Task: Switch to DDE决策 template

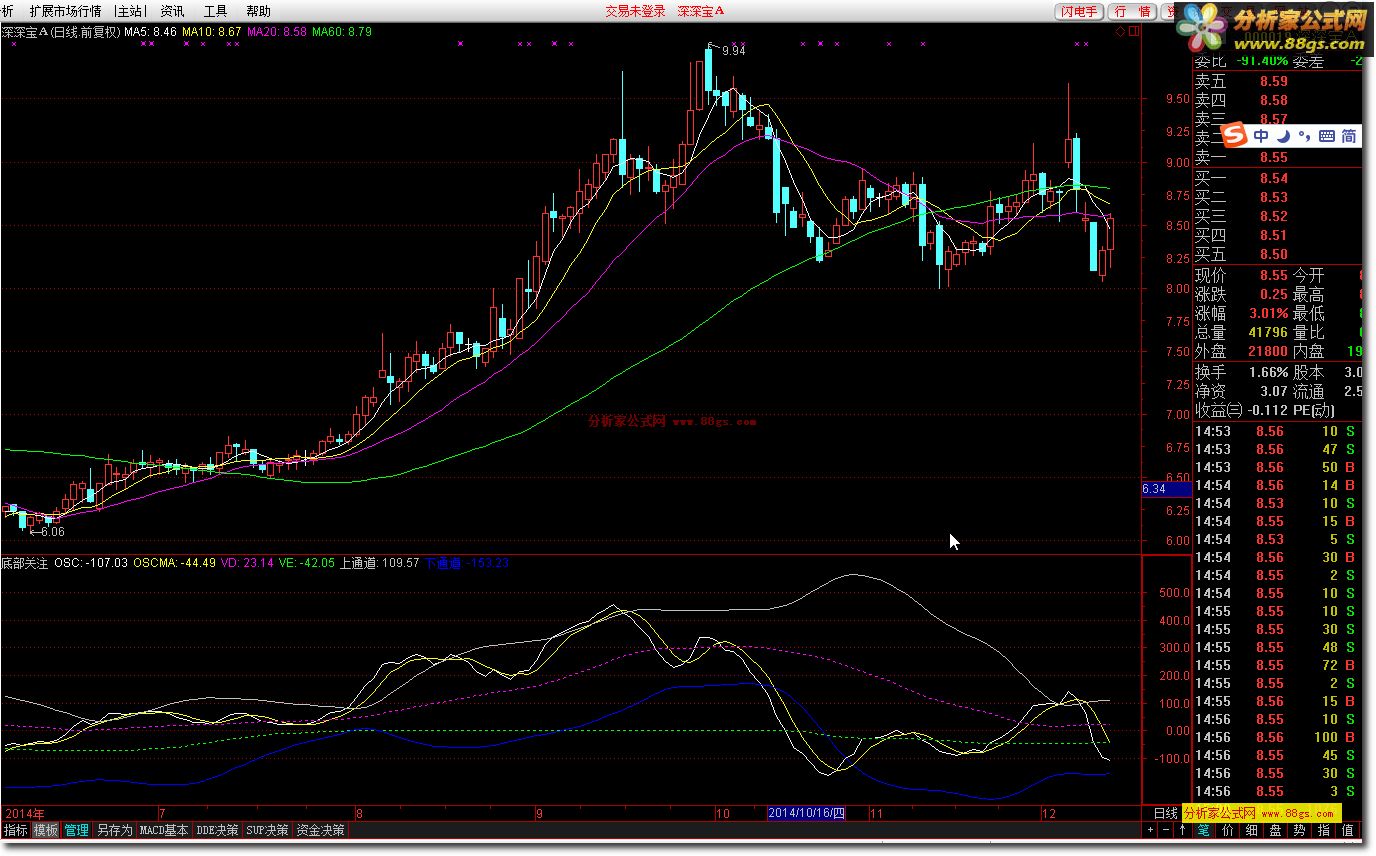Action: pyautogui.click(x=217, y=830)
